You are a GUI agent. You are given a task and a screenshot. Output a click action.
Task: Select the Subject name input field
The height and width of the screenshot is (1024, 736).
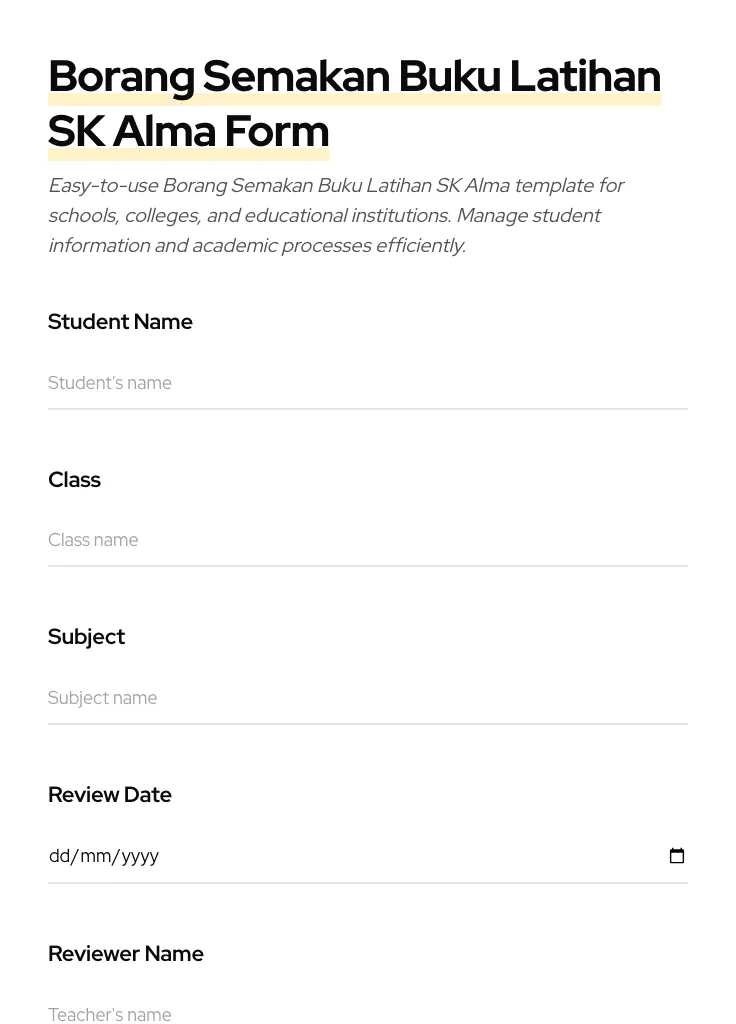[x=367, y=698]
